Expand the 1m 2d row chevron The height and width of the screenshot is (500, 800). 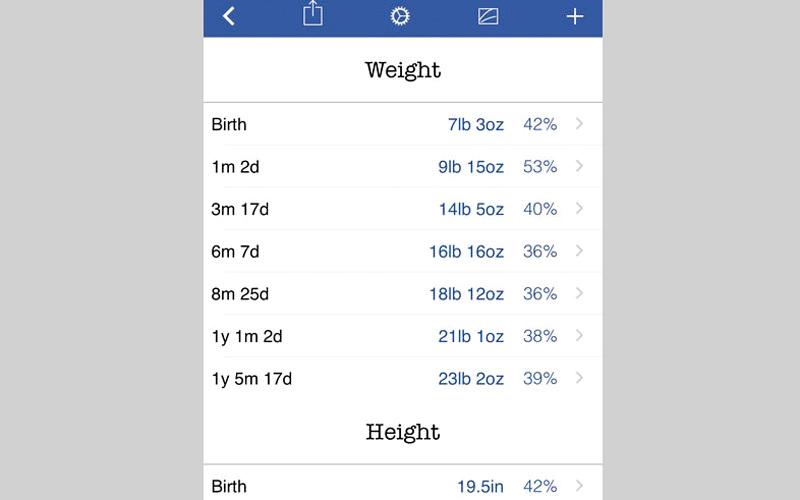580,167
